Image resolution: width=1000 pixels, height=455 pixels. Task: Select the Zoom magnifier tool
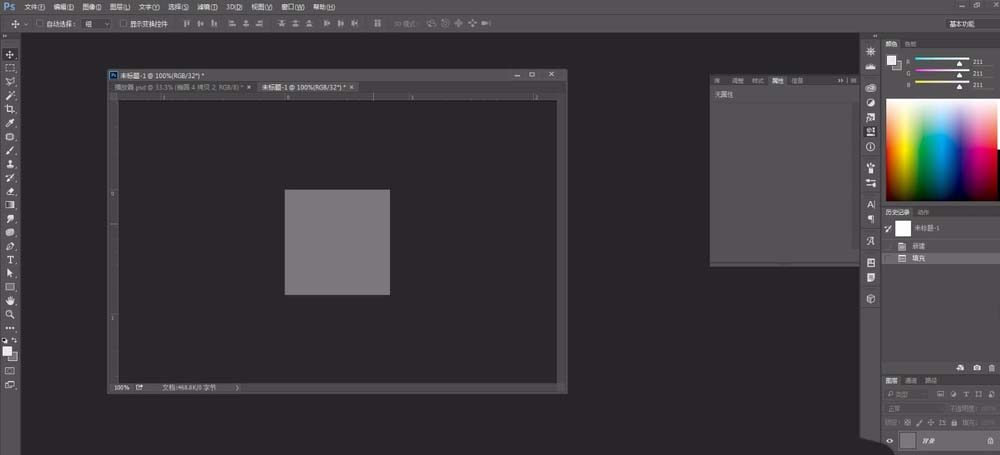(10, 315)
